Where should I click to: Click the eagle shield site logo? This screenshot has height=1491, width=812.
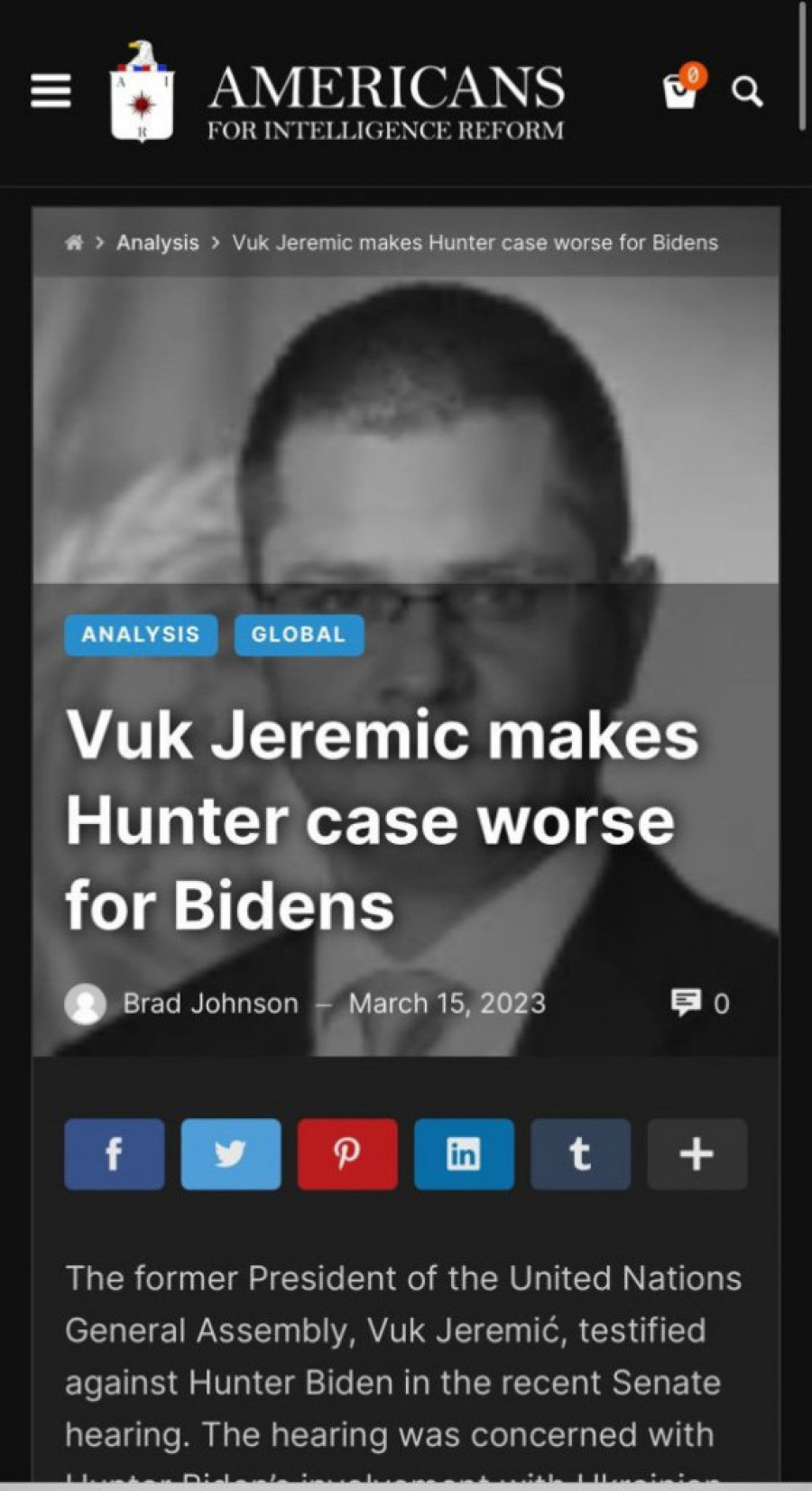pyautogui.click(x=141, y=91)
